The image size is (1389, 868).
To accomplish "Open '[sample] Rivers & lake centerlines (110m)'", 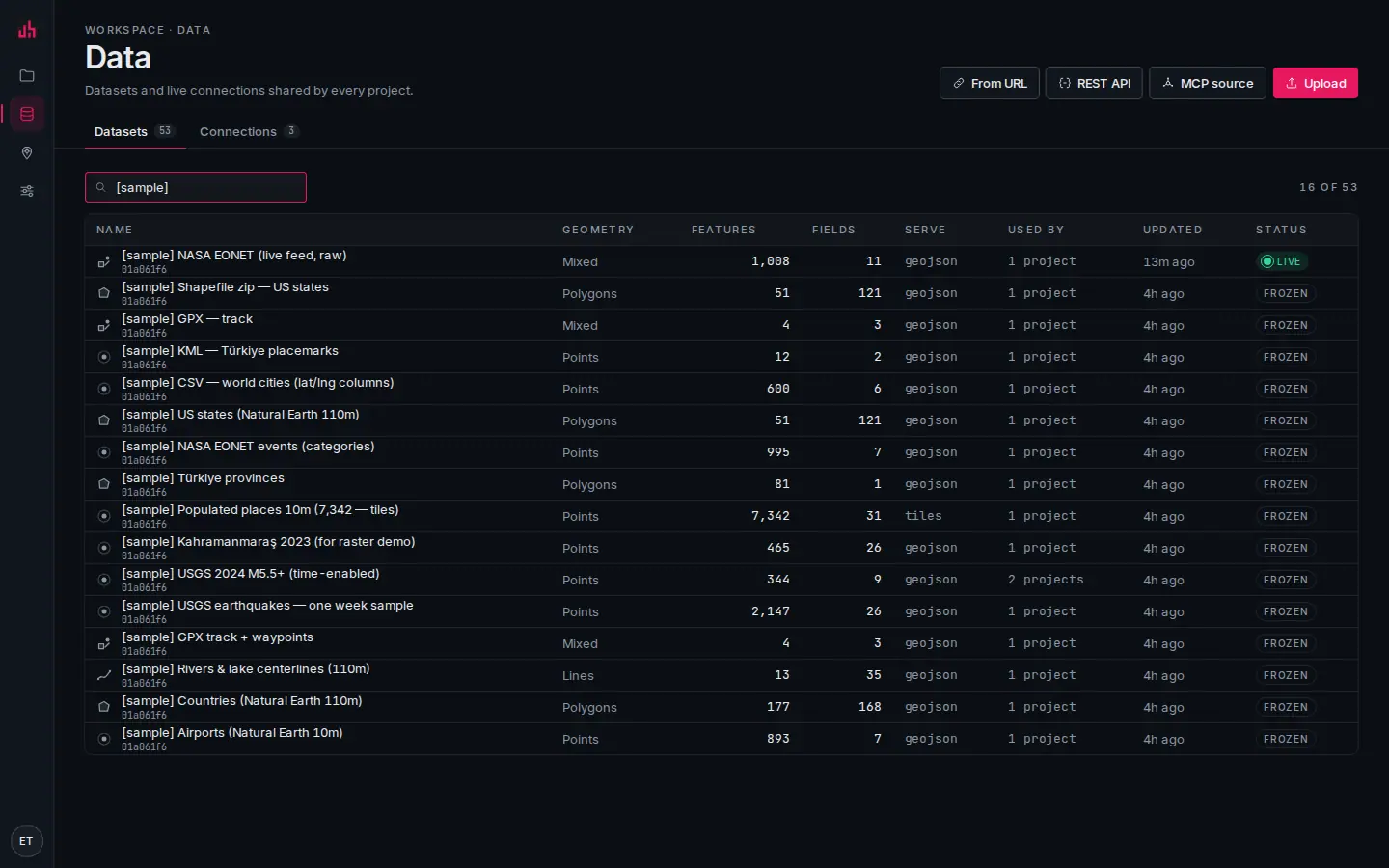I will (x=246, y=669).
